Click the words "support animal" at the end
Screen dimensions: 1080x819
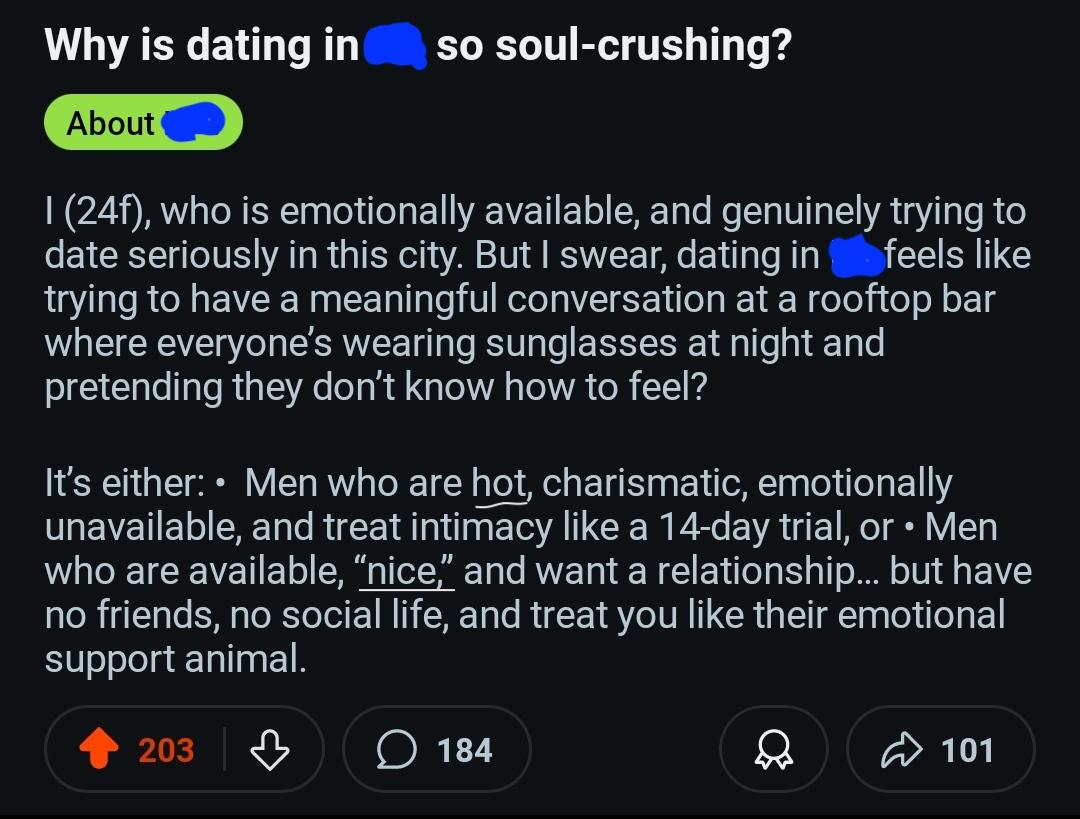pyautogui.click(x=175, y=659)
